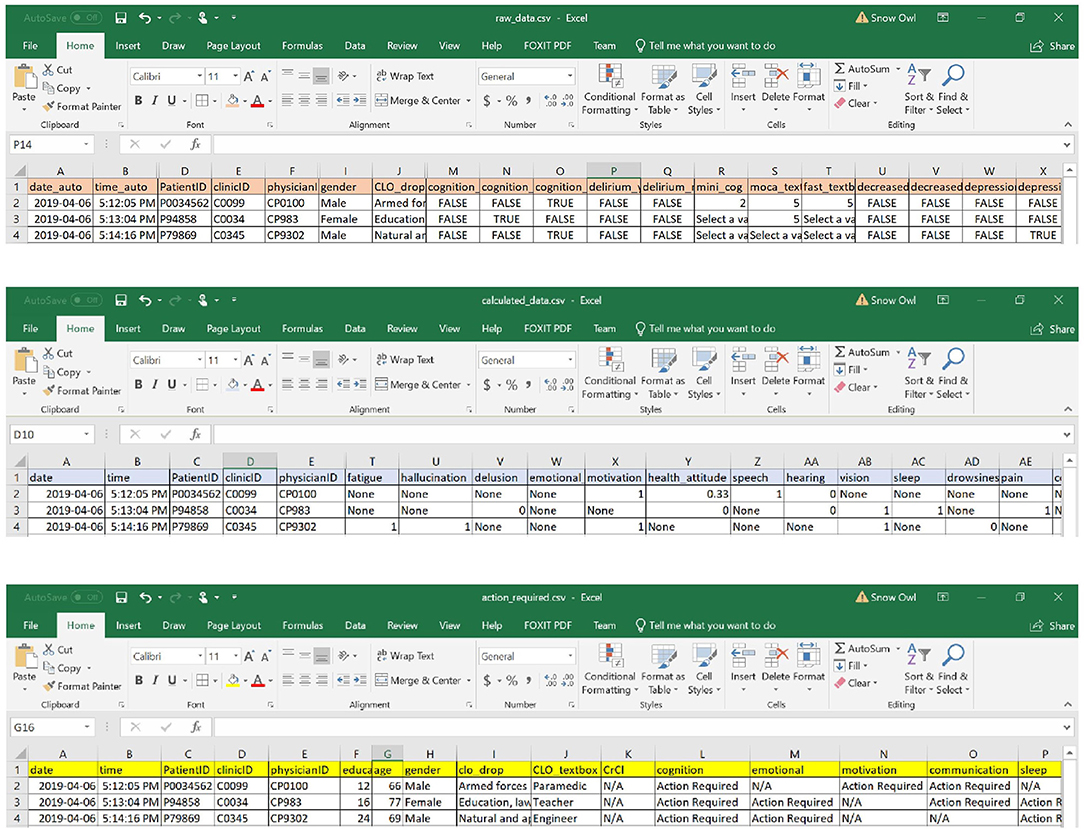The height and width of the screenshot is (829, 1084).
Task: Open General number format dropdown in raw_data.csv
Action: [570, 76]
